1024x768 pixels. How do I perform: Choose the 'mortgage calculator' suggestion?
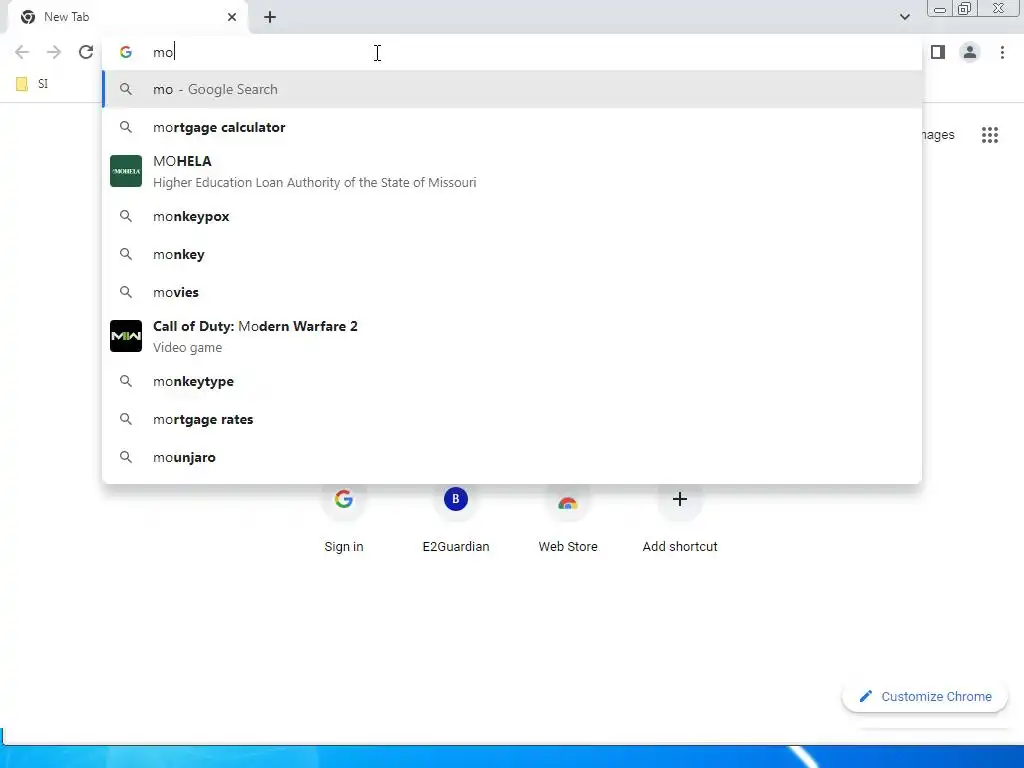pos(512,127)
